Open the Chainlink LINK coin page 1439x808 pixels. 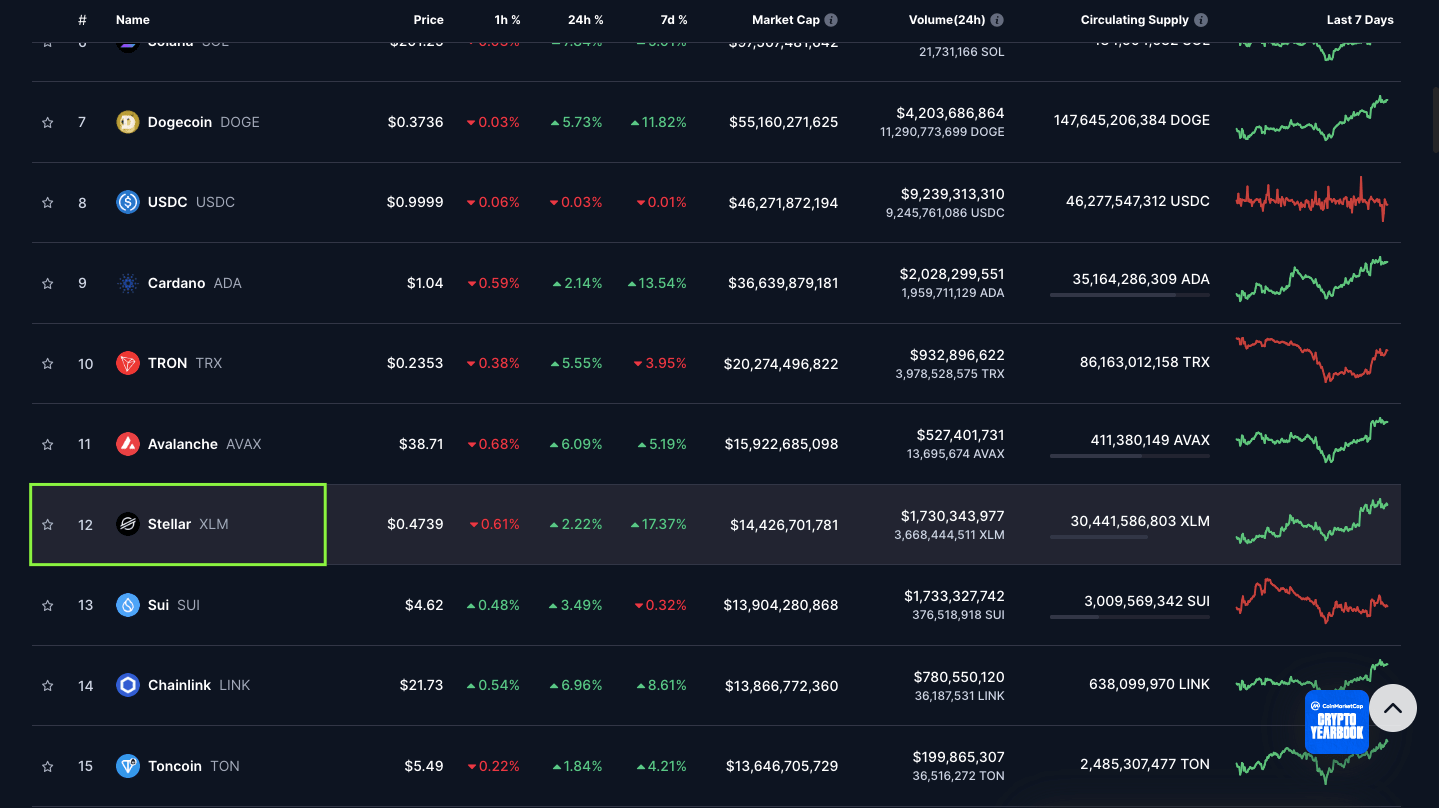(199, 685)
